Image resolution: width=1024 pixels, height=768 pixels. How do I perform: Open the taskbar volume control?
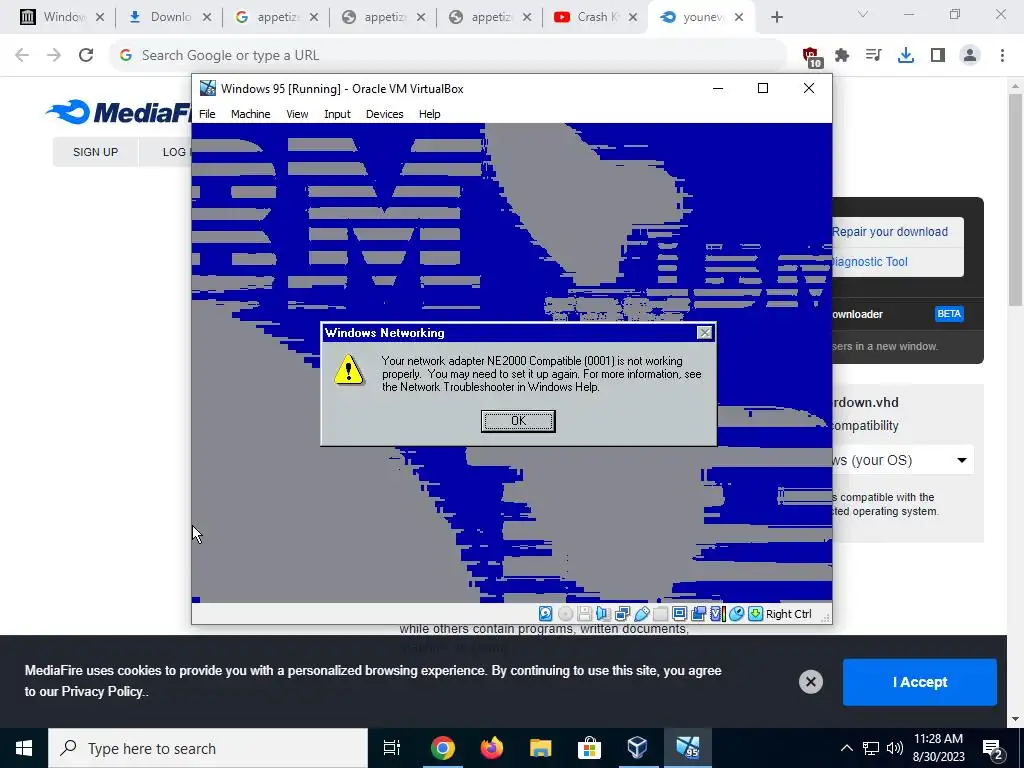click(895, 748)
